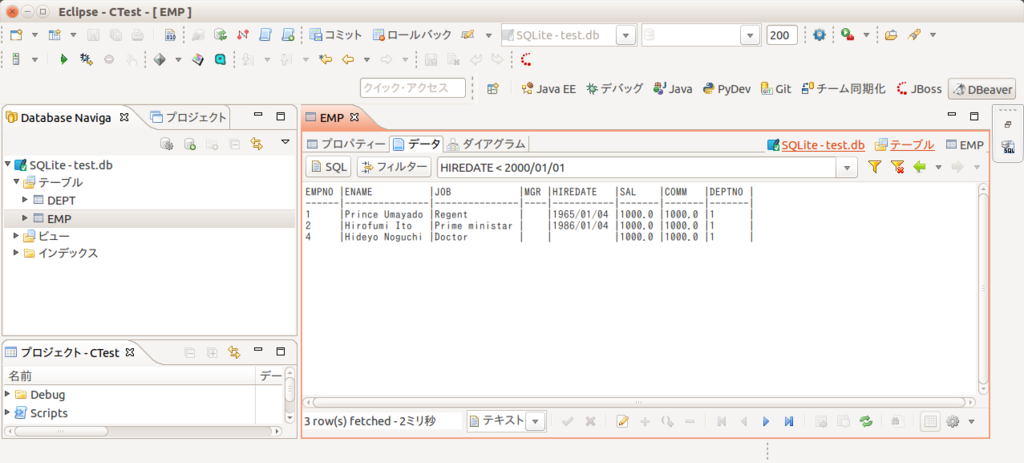The width and height of the screenshot is (1024, 463).
Task: Select the EMP editor tab
Action: point(332,118)
